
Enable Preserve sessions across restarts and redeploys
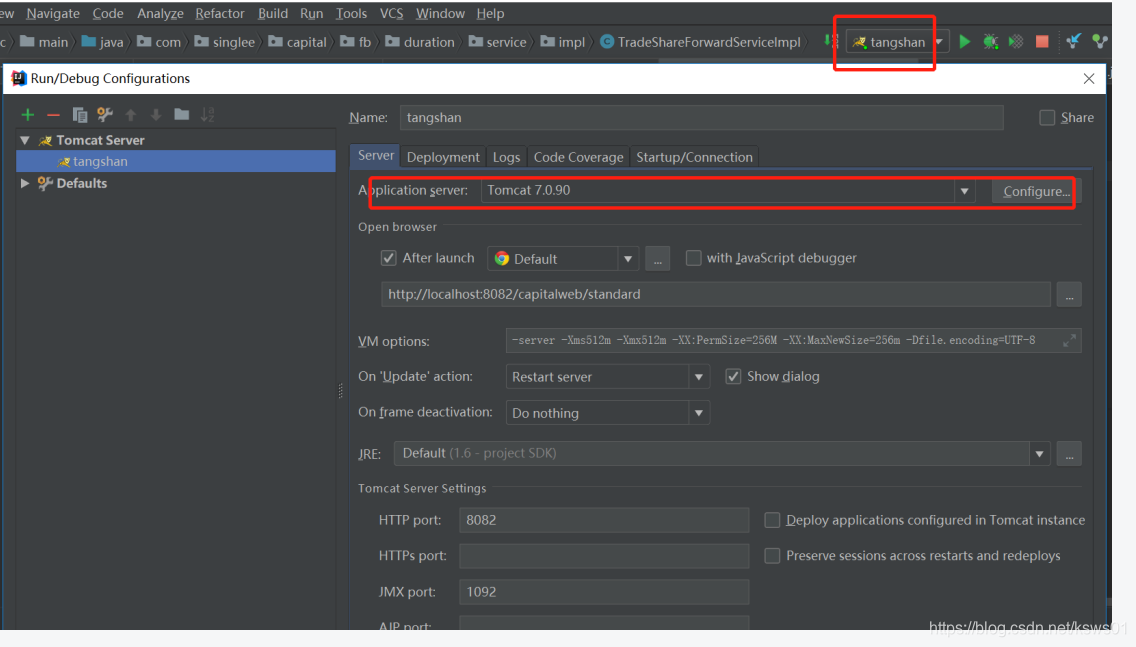772,556
